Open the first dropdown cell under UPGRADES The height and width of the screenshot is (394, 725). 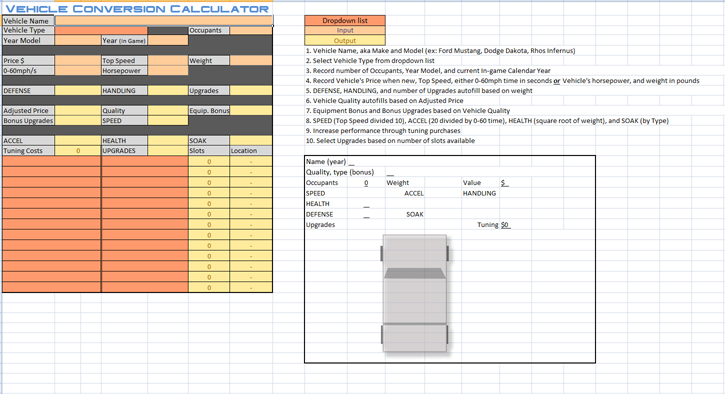point(145,161)
